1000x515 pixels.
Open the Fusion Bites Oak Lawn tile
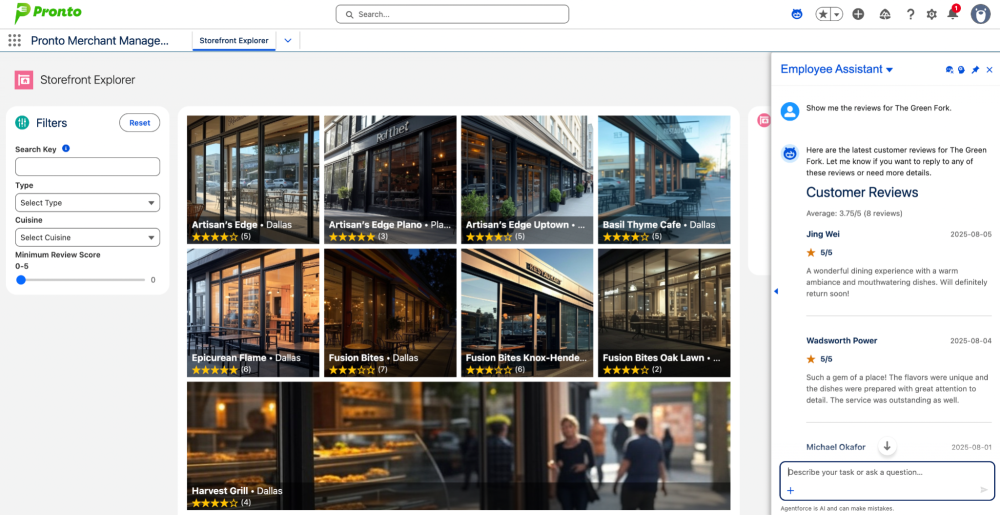click(664, 313)
